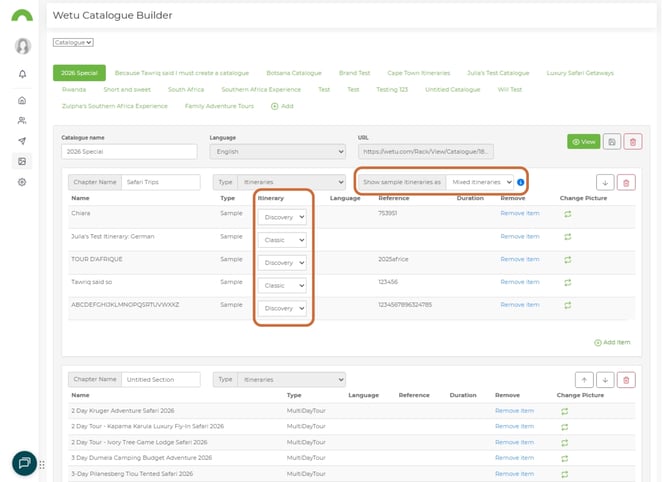This screenshot has height=482, width=670.
Task: Open the Language English dropdown
Action: click(x=277, y=152)
